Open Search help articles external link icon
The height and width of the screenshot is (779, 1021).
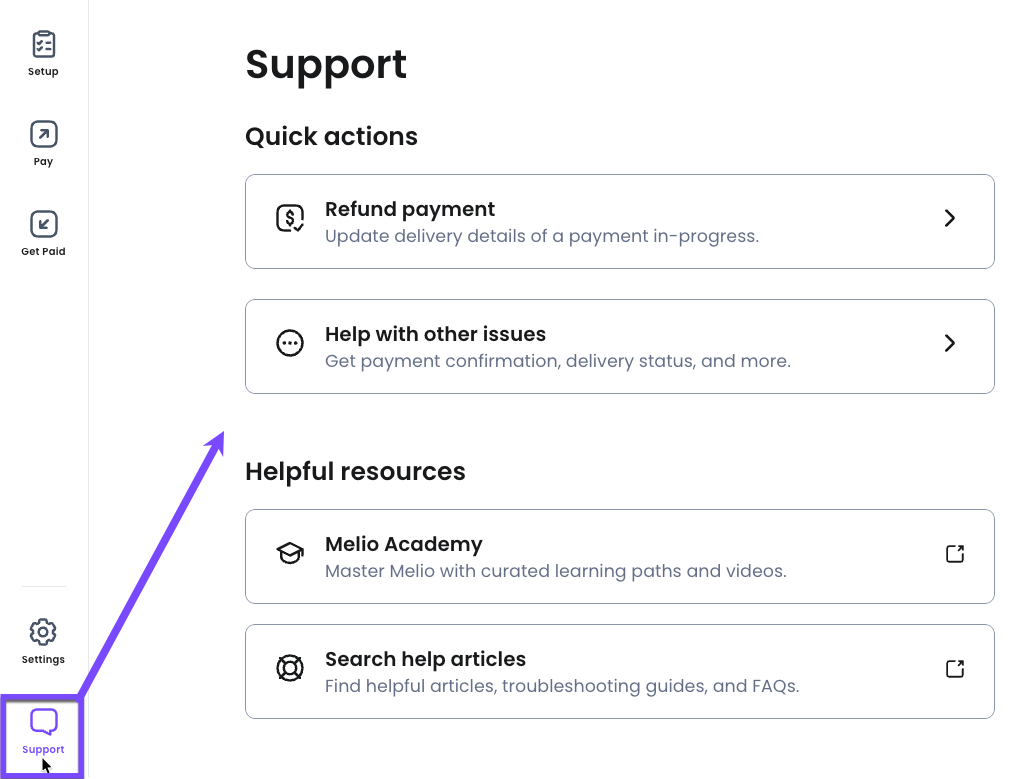click(955, 668)
